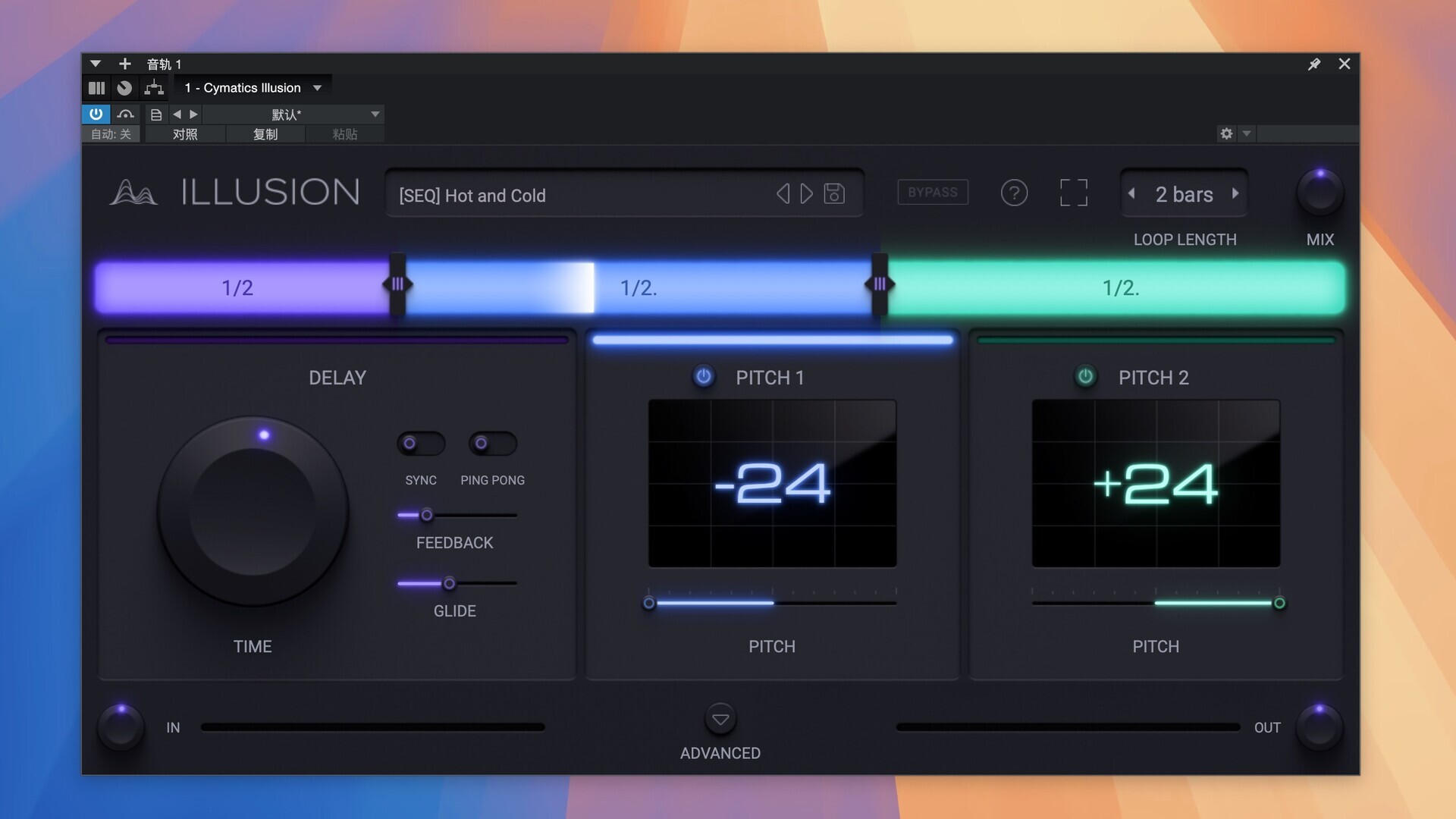Select the green 1/2. pitch 2 segment
The image size is (1456, 819).
[x=1116, y=287]
